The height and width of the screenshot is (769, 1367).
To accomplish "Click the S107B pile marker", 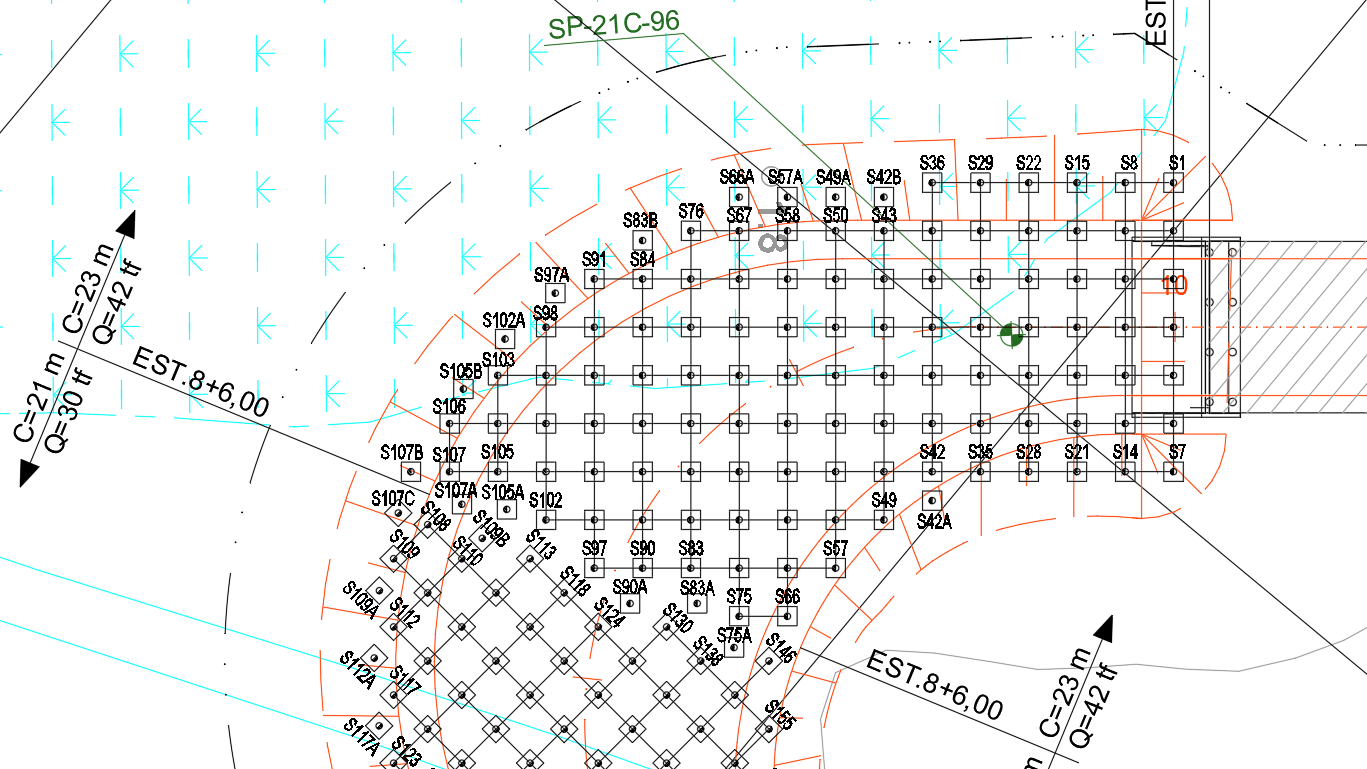I will click(x=410, y=471).
